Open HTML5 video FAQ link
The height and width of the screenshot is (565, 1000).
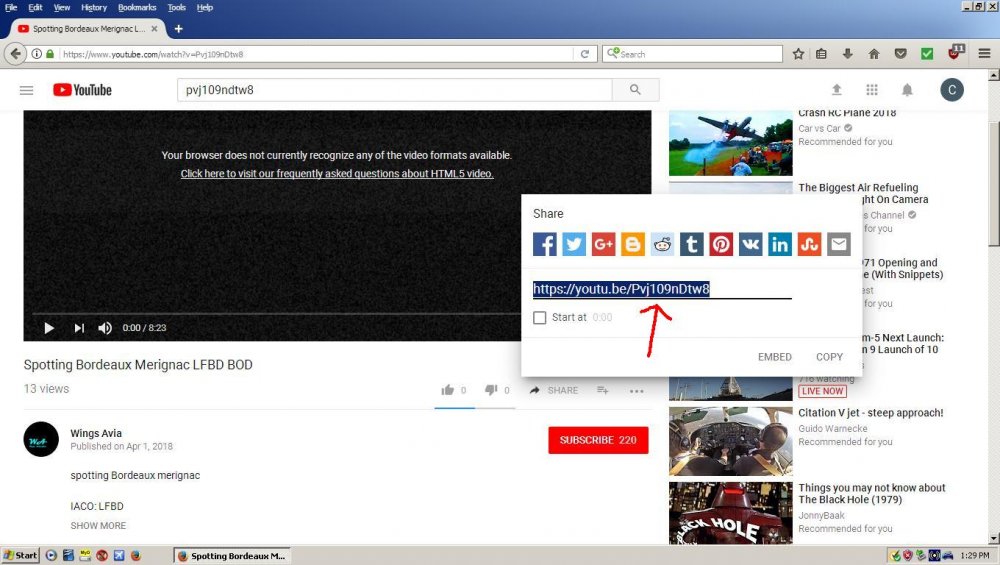click(337, 173)
